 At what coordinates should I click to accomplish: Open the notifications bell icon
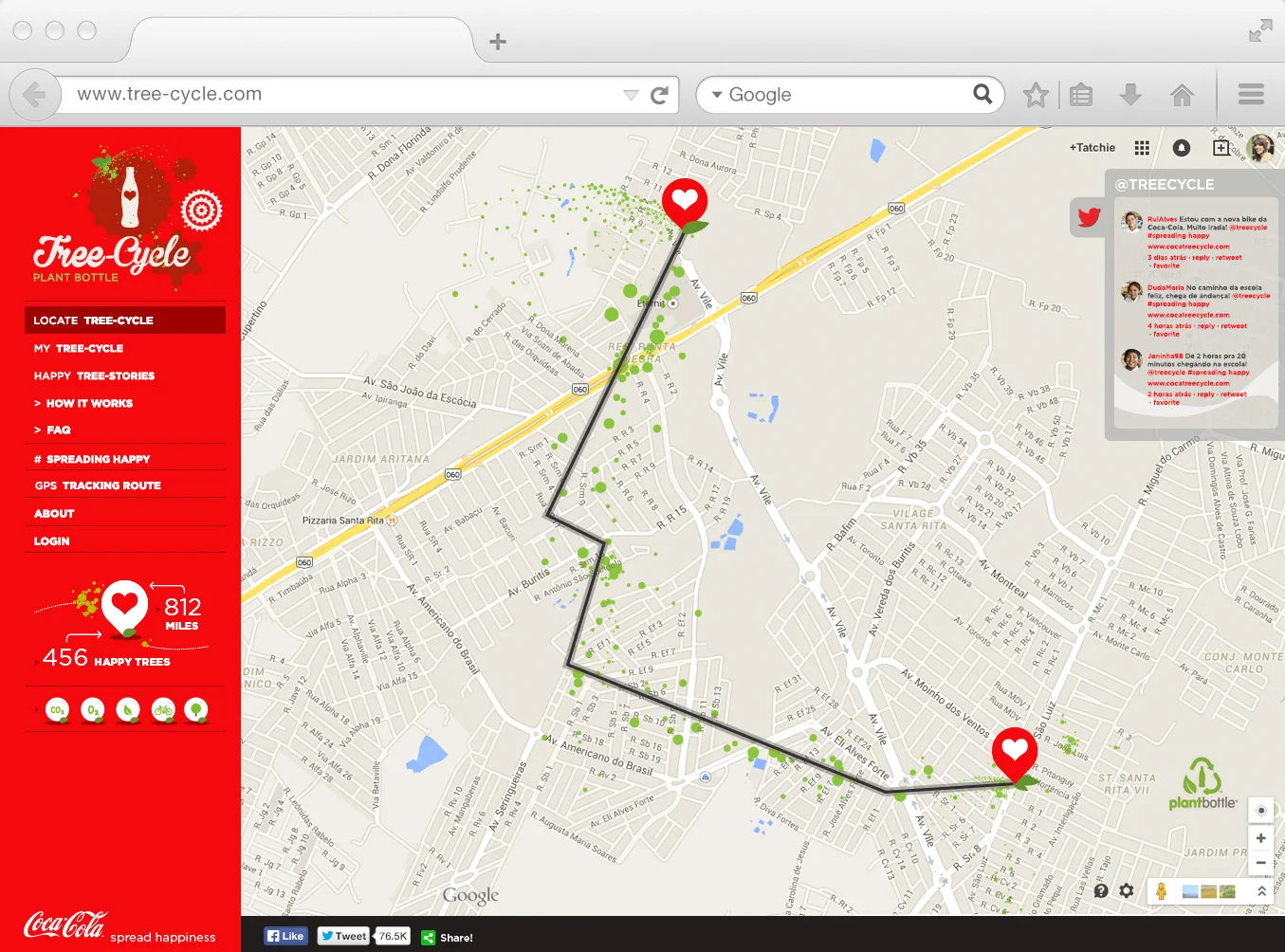[1182, 148]
